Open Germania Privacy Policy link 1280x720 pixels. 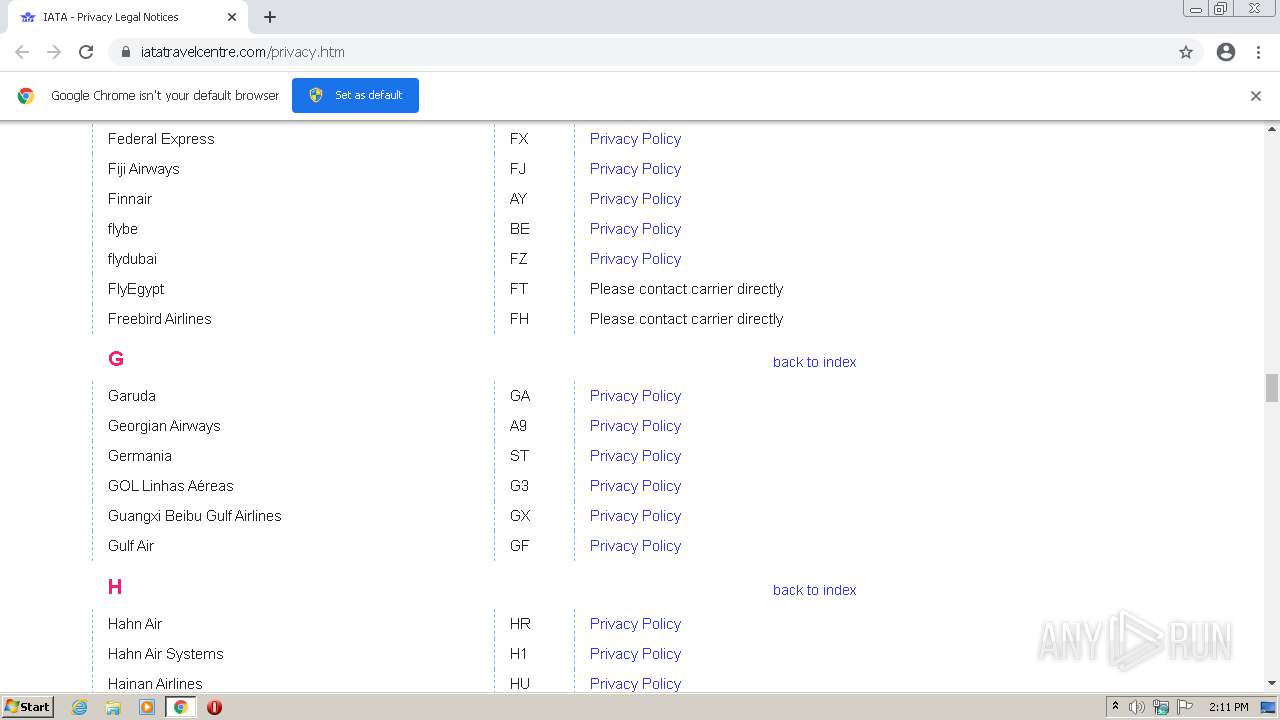635,456
